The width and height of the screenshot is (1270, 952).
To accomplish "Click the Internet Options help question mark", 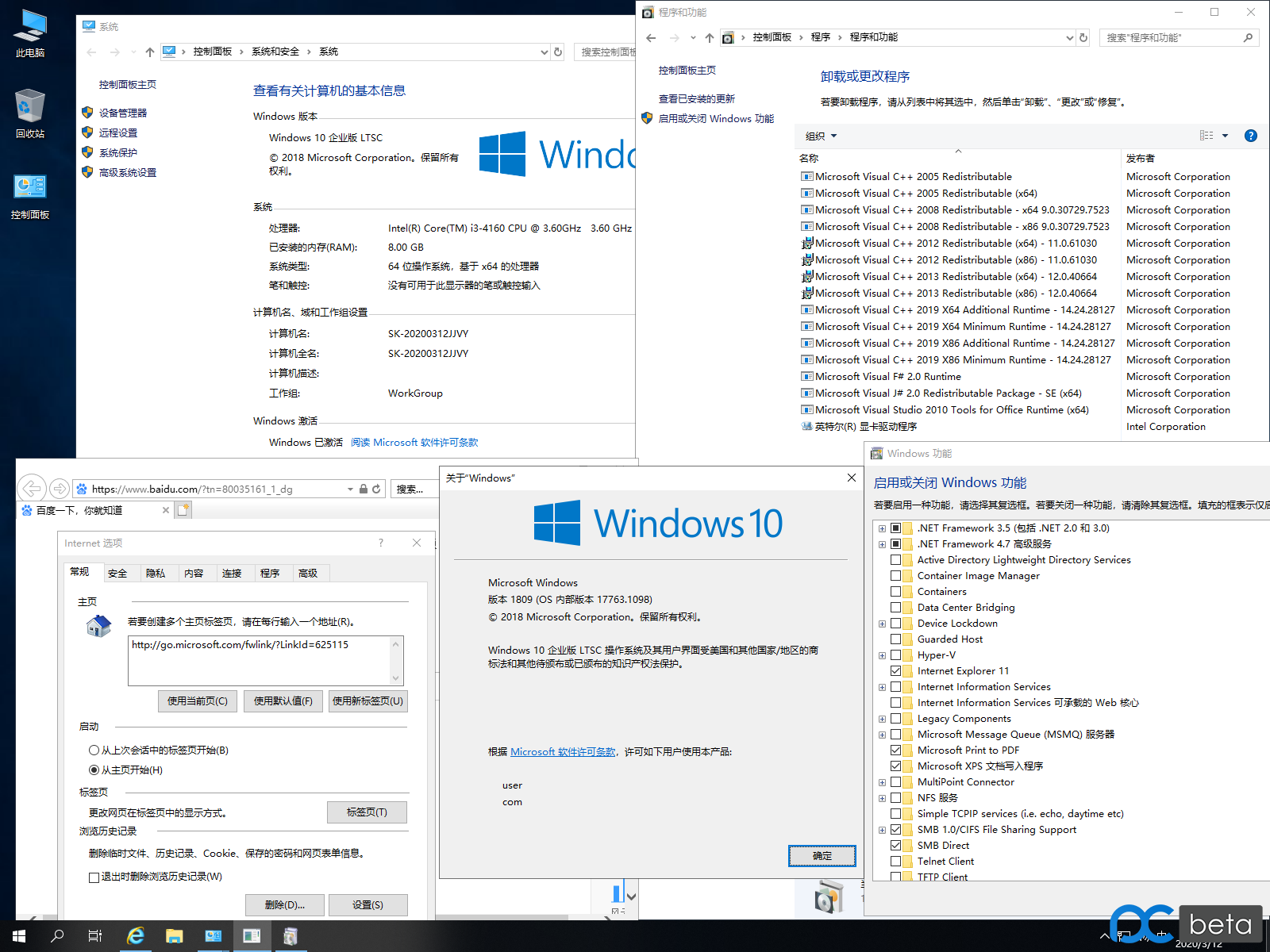I will pos(381,543).
